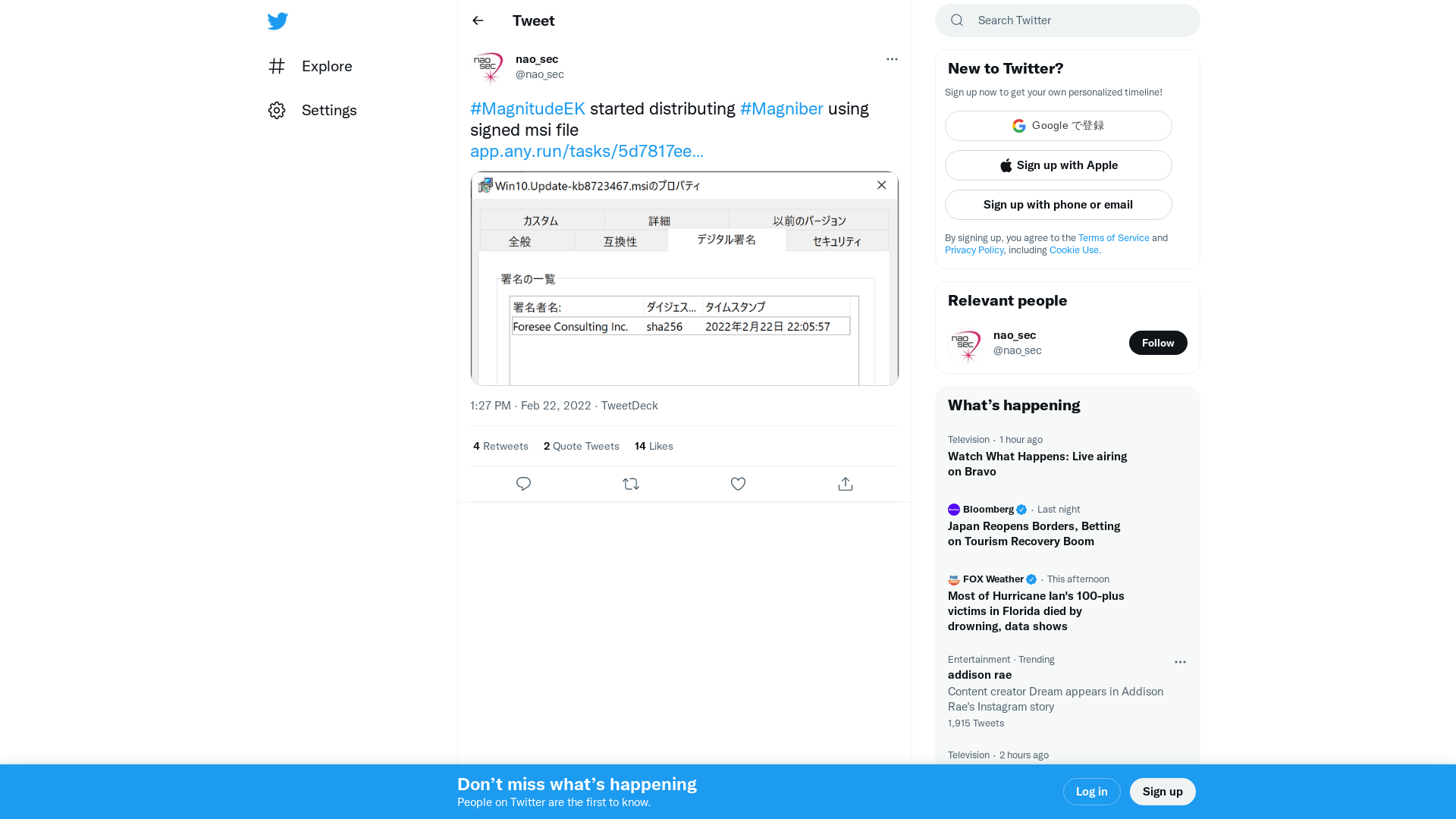Open nao_sec avatar in the tweet header
Image resolution: width=1456 pixels, height=819 pixels.
pyautogui.click(x=488, y=67)
